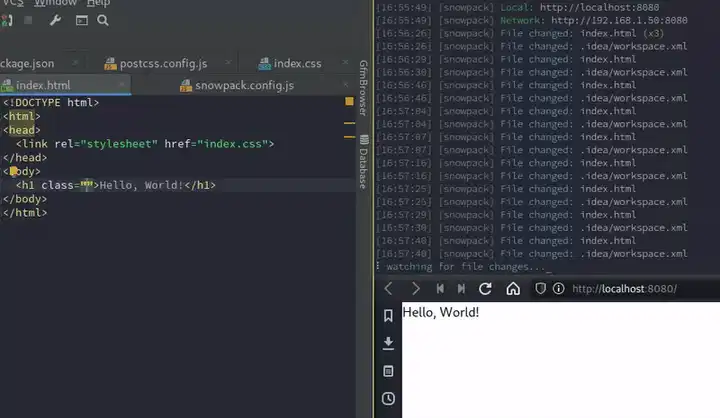This screenshot has height=418, width=720.
Task: Toggle the GfmBrowser tool window
Action: 363,90
